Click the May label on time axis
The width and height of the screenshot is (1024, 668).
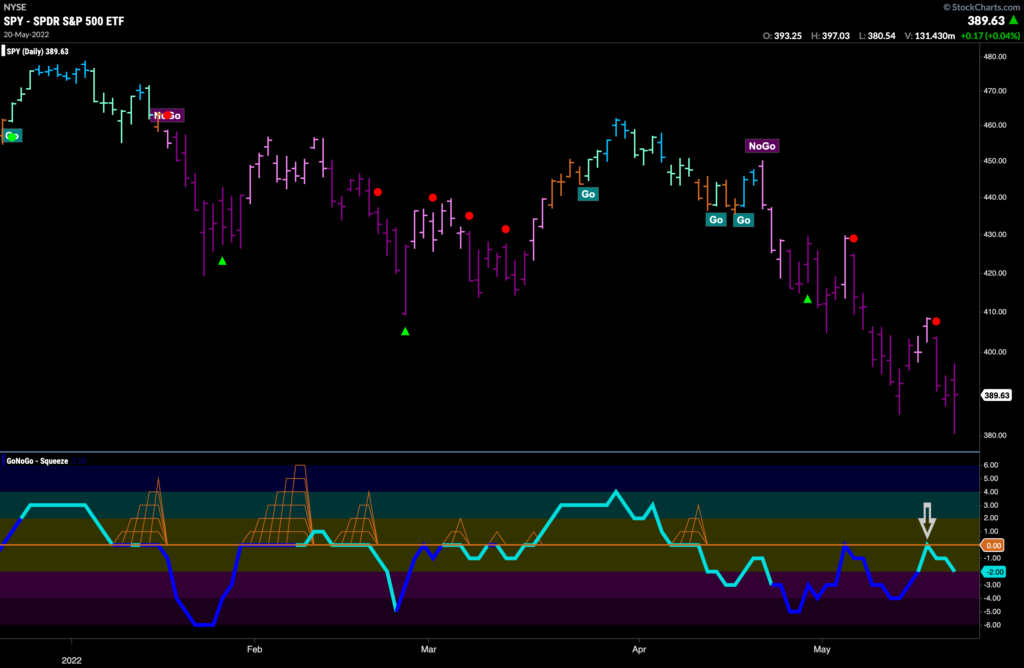point(822,649)
